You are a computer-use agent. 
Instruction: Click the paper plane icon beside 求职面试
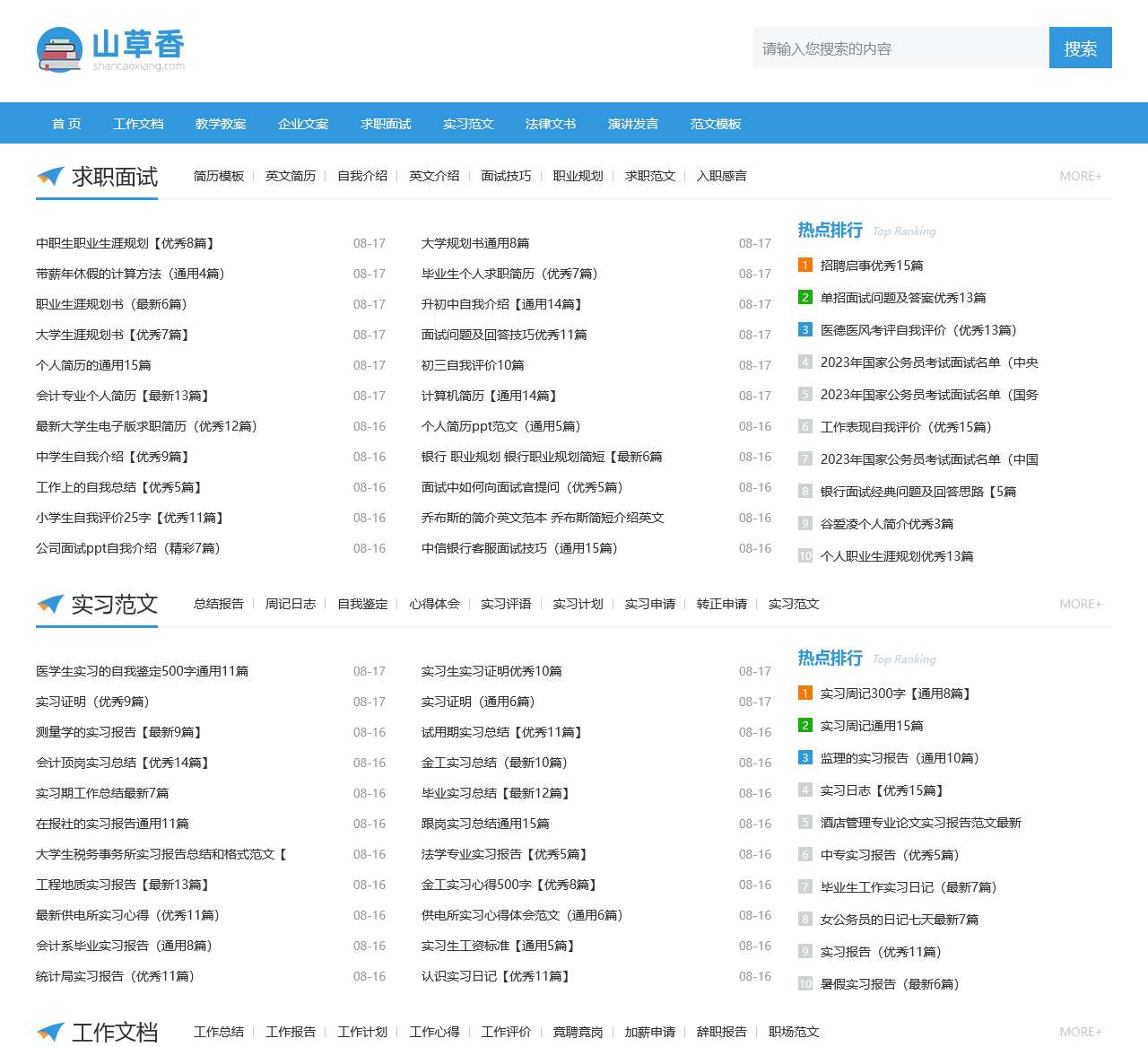tap(50, 176)
